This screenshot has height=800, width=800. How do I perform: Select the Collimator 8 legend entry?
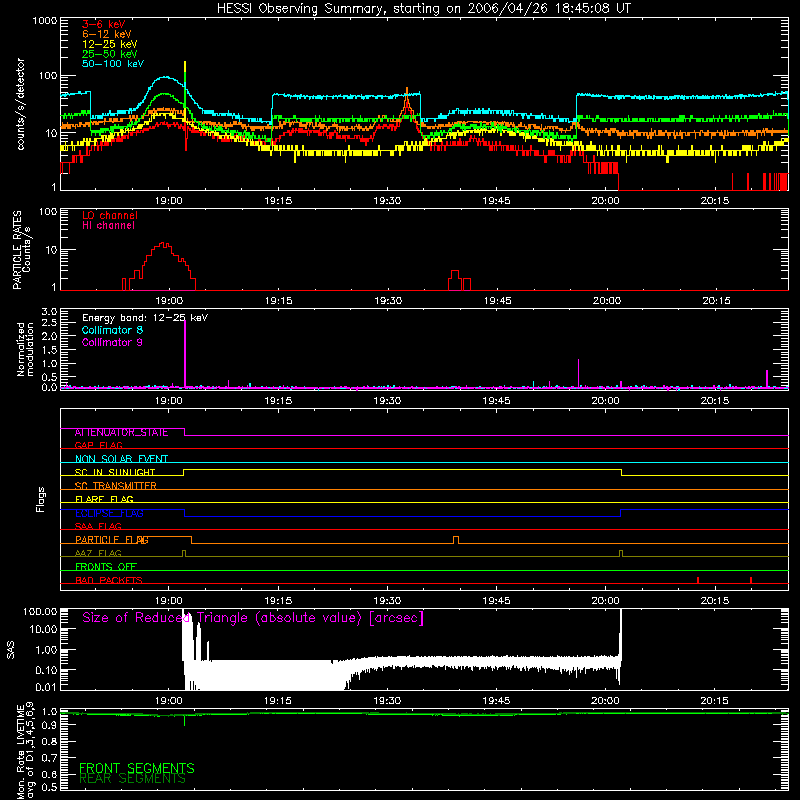point(112,330)
